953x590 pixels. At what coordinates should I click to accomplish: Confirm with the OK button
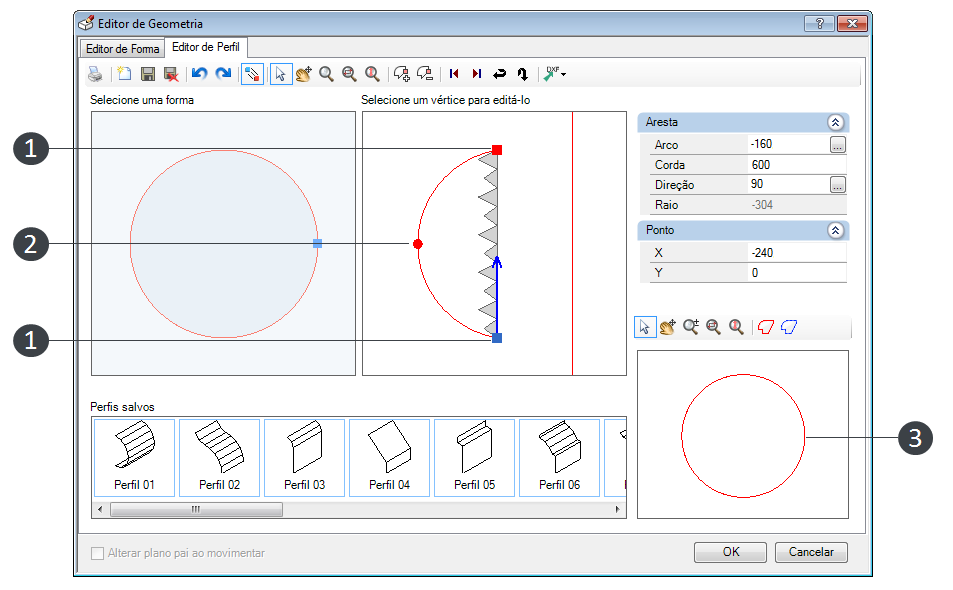pos(731,552)
